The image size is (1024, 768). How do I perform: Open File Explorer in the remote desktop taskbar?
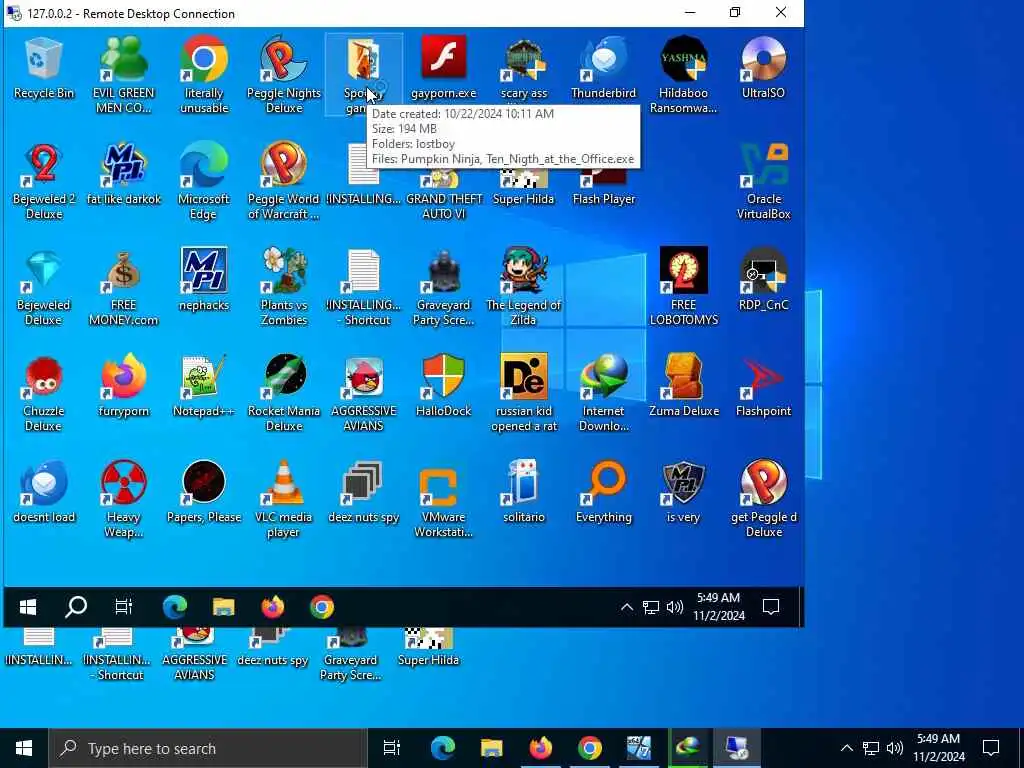pyautogui.click(x=223, y=607)
